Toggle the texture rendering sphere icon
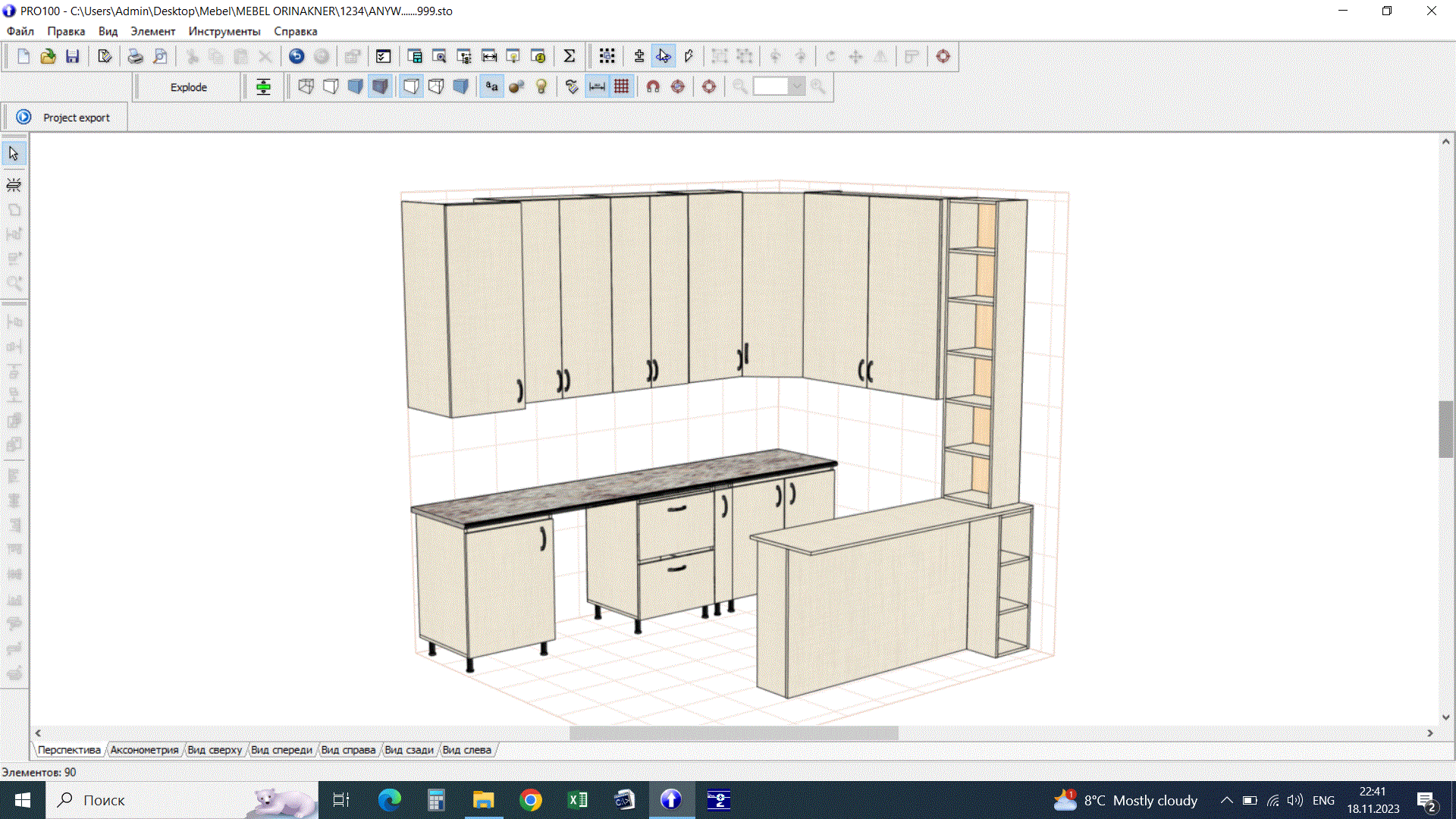The height and width of the screenshot is (819, 1456). [x=516, y=86]
